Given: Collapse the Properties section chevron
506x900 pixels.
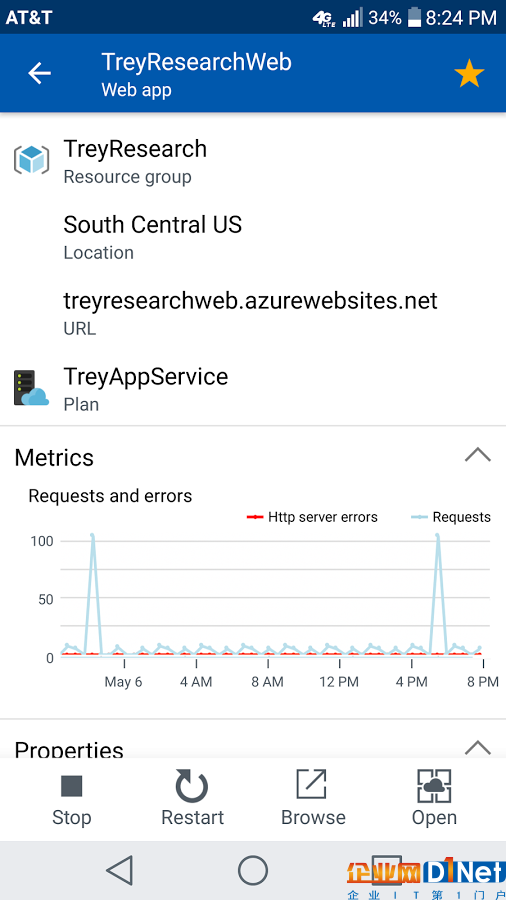Looking at the screenshot, I should coord(477,747).
